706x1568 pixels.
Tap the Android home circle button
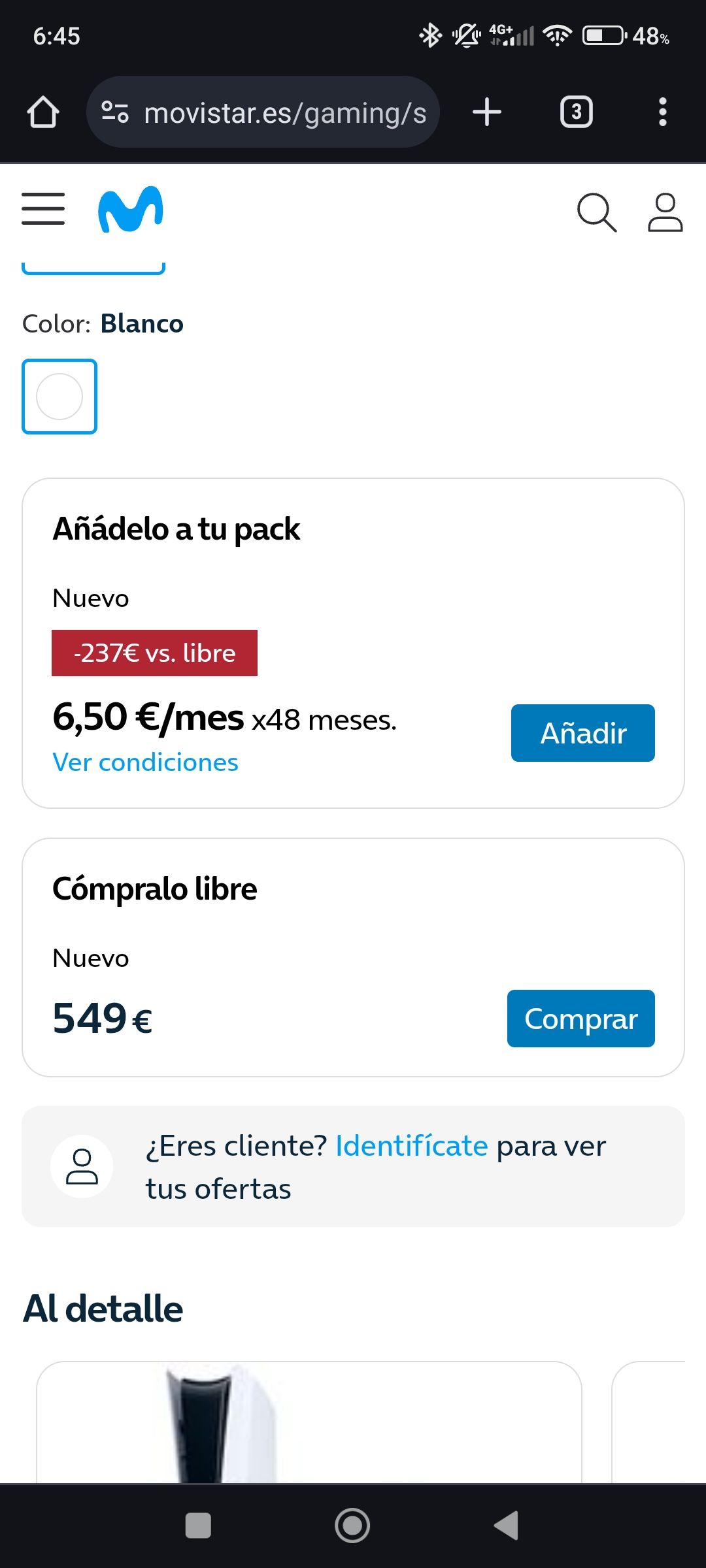[x=352, y=1526]
